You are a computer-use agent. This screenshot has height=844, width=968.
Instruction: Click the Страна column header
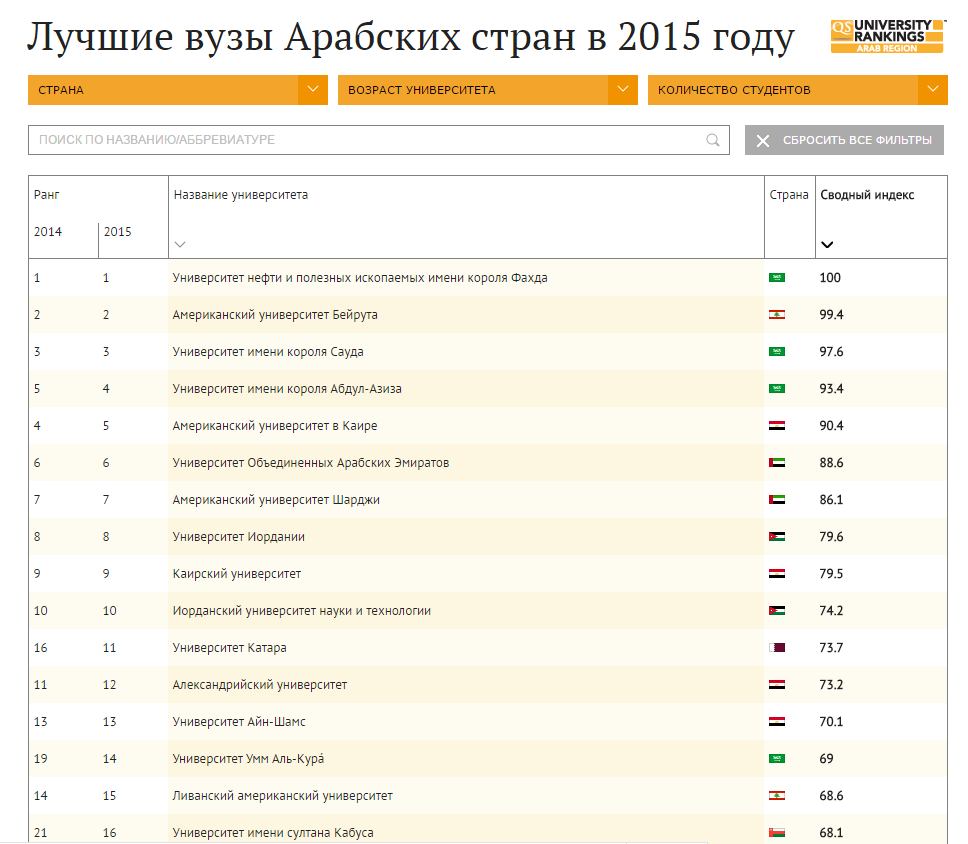788,195
